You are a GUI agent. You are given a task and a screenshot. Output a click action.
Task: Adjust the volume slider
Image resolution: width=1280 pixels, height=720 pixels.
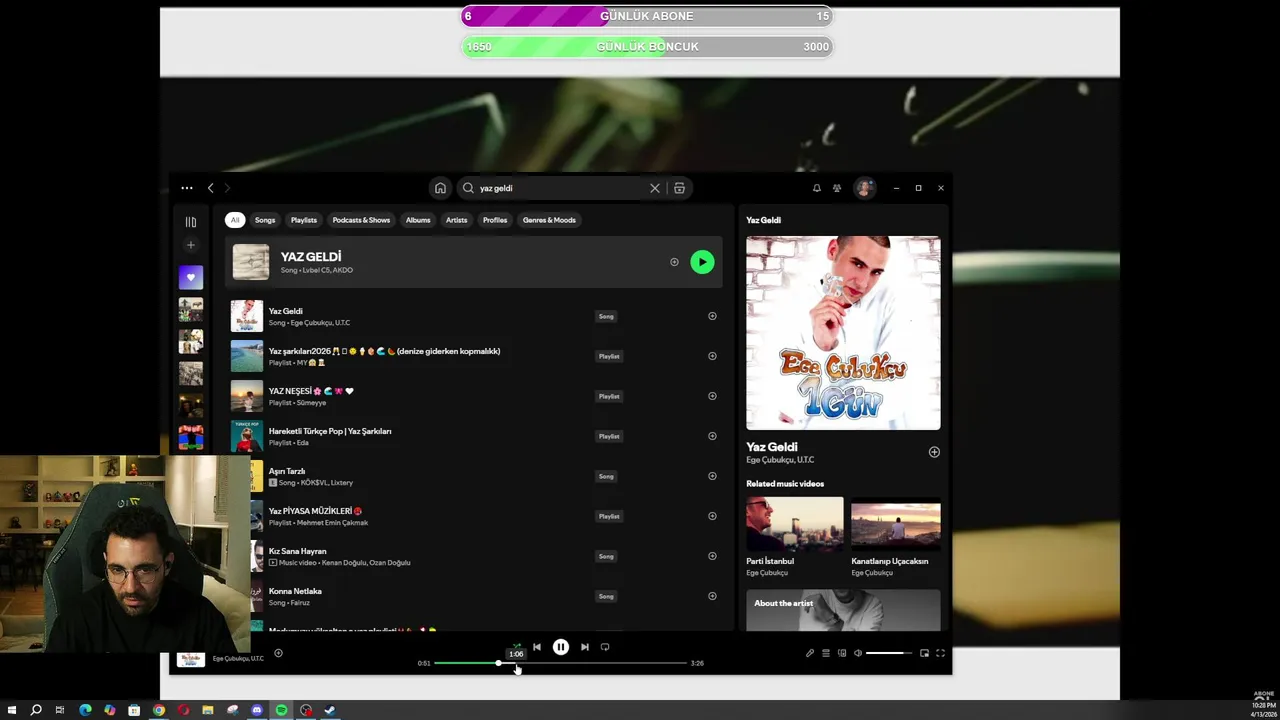(x=888, y=653)
